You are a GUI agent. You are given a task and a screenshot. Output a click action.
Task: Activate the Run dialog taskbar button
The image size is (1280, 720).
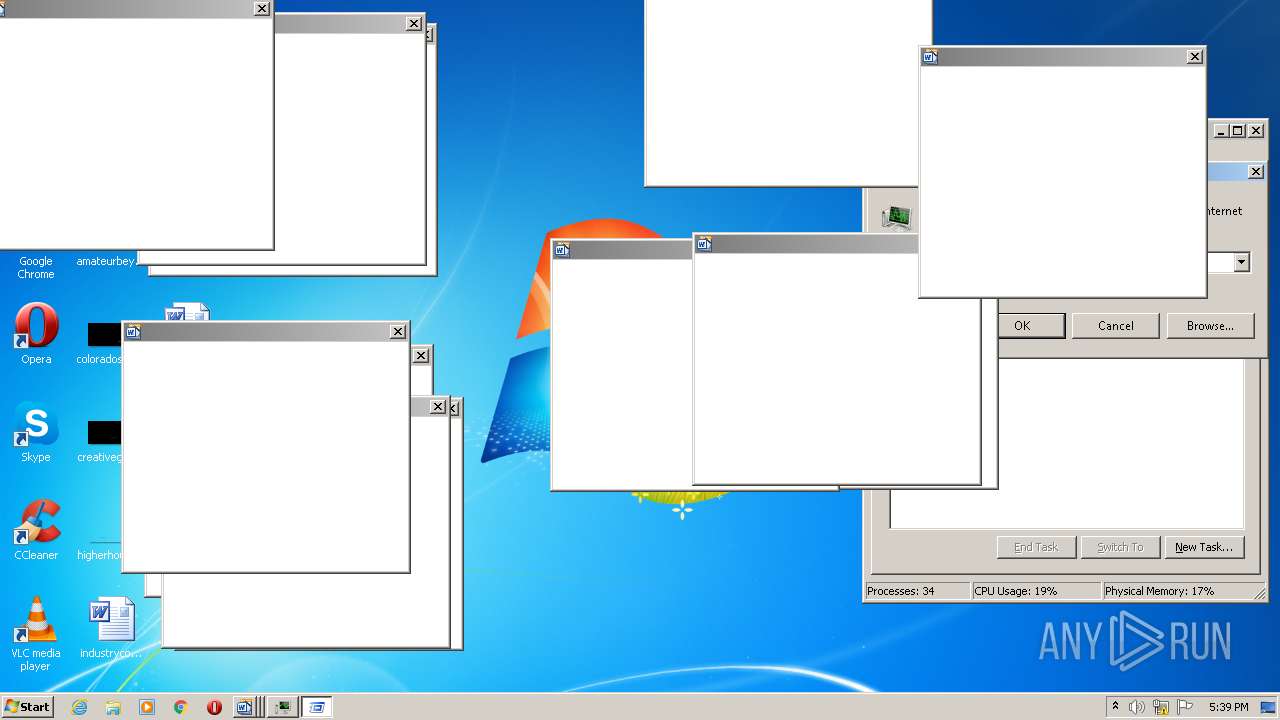[x=317, y=707]
